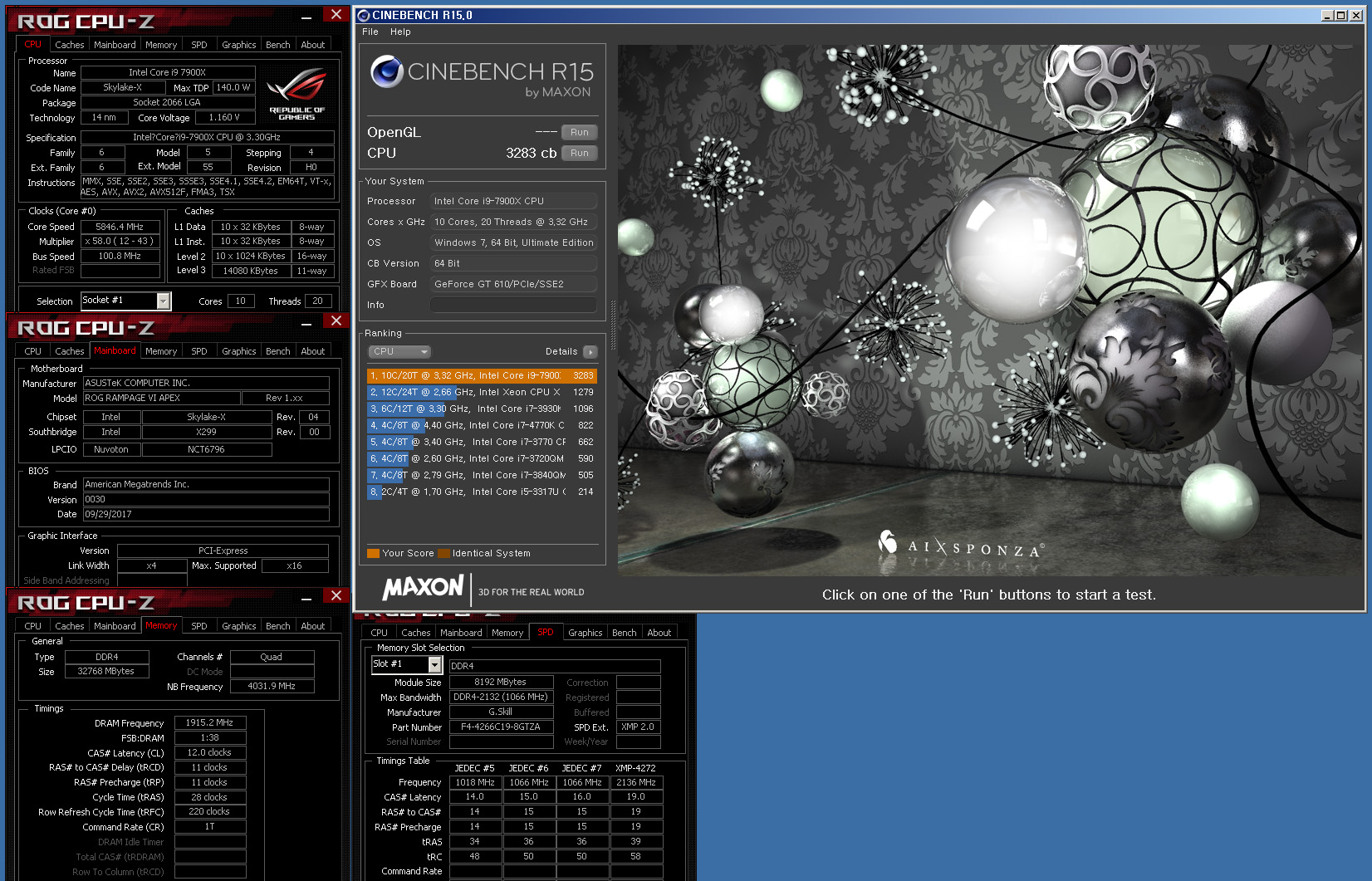Click the Identical System legend swatch

click(444, 553)
